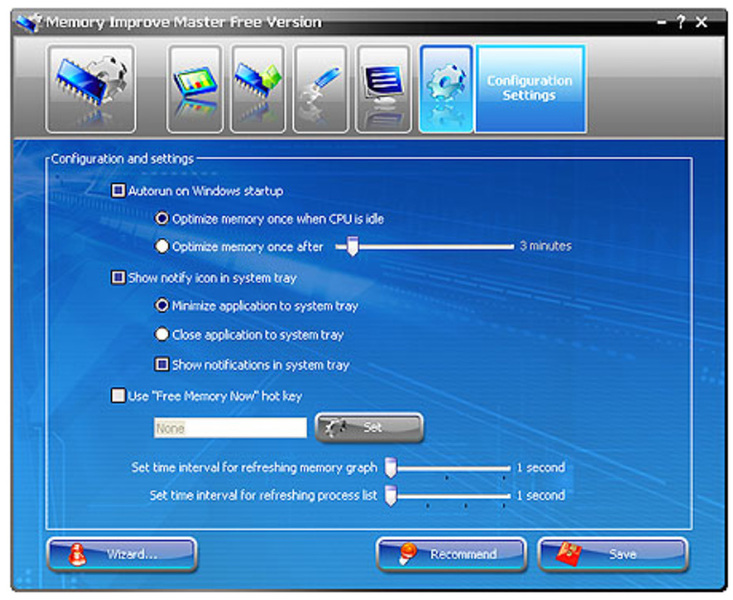The height and width of the screenshot is (600, 733).
Task: Open the memory chip with green arrow icon
Action: (x=258, y=89)
